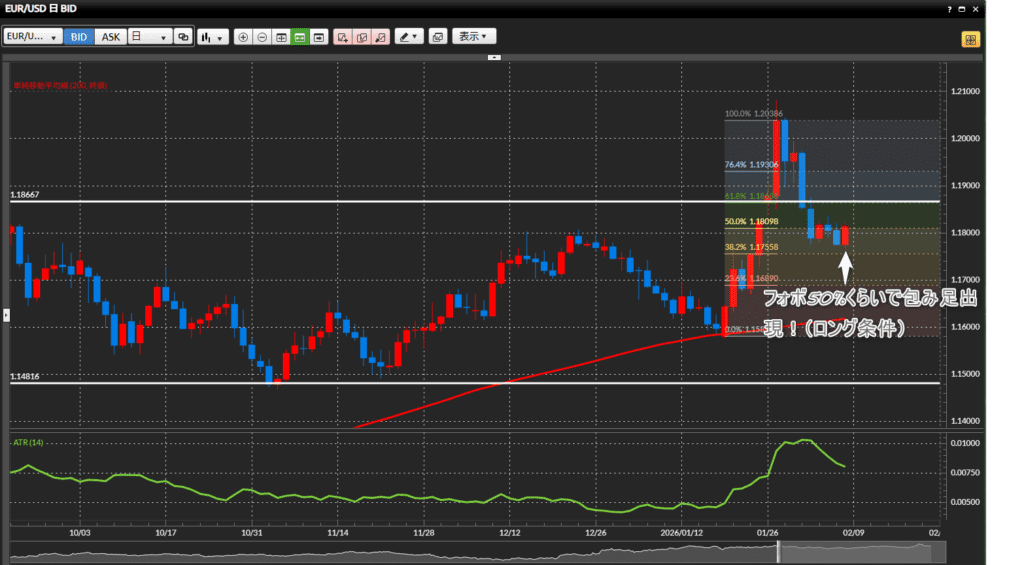Click the ATR (14) indicator label
The height and width of the screenshot is (565, 1024).
28,442
